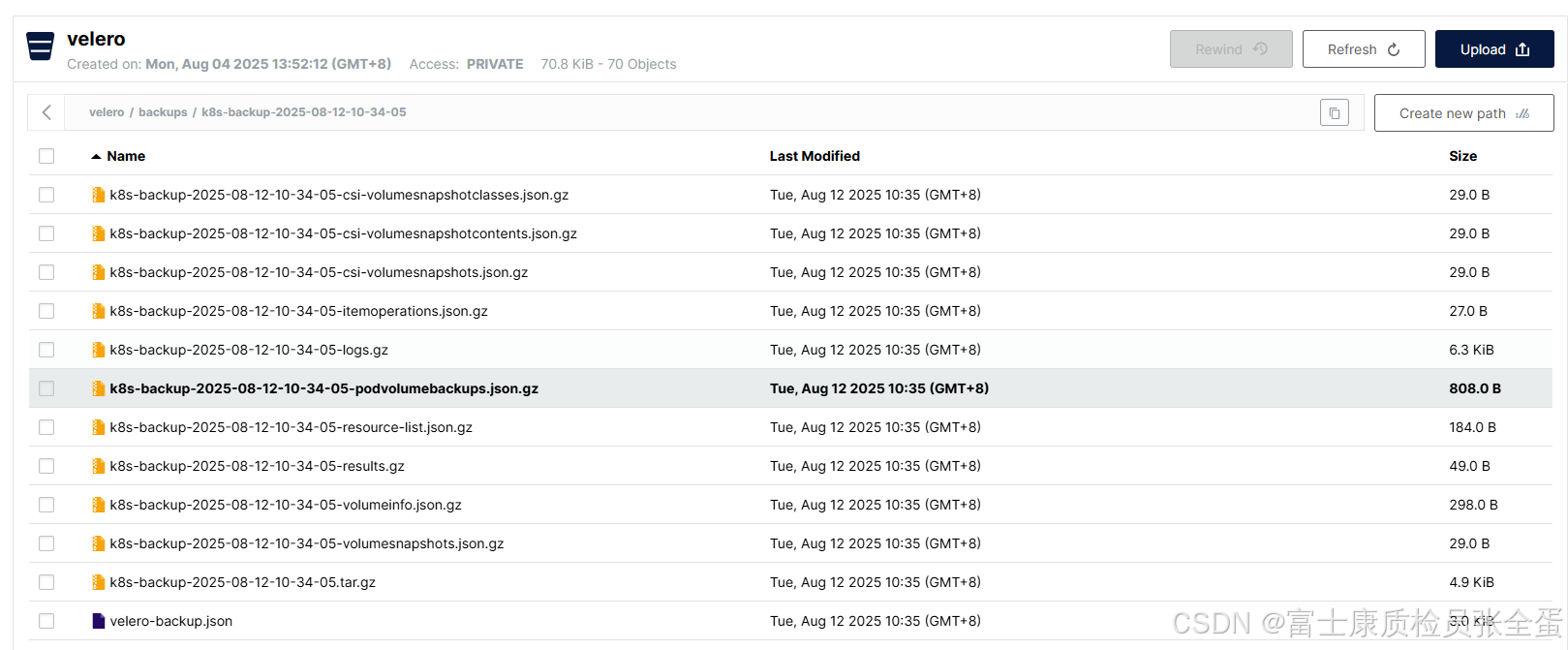Click the file icon for itemoperations.json.gz
The image size is (1568, 650).
(98, 311)
